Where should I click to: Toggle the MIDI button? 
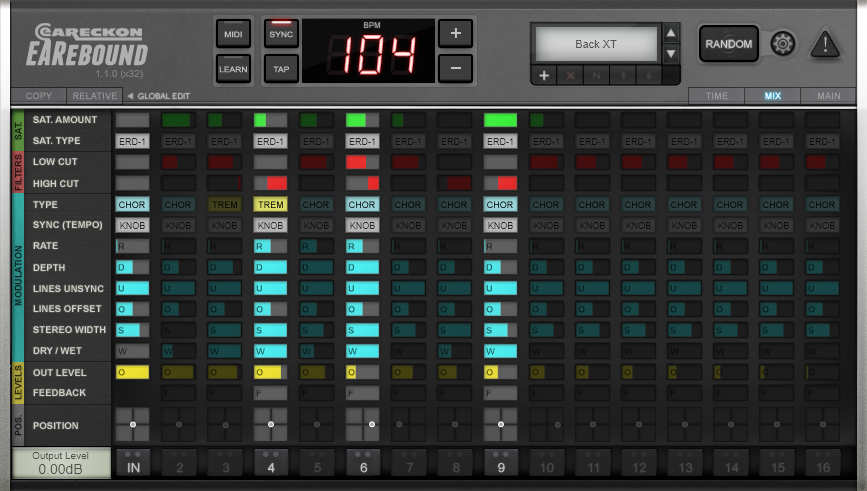coord(233,34)
